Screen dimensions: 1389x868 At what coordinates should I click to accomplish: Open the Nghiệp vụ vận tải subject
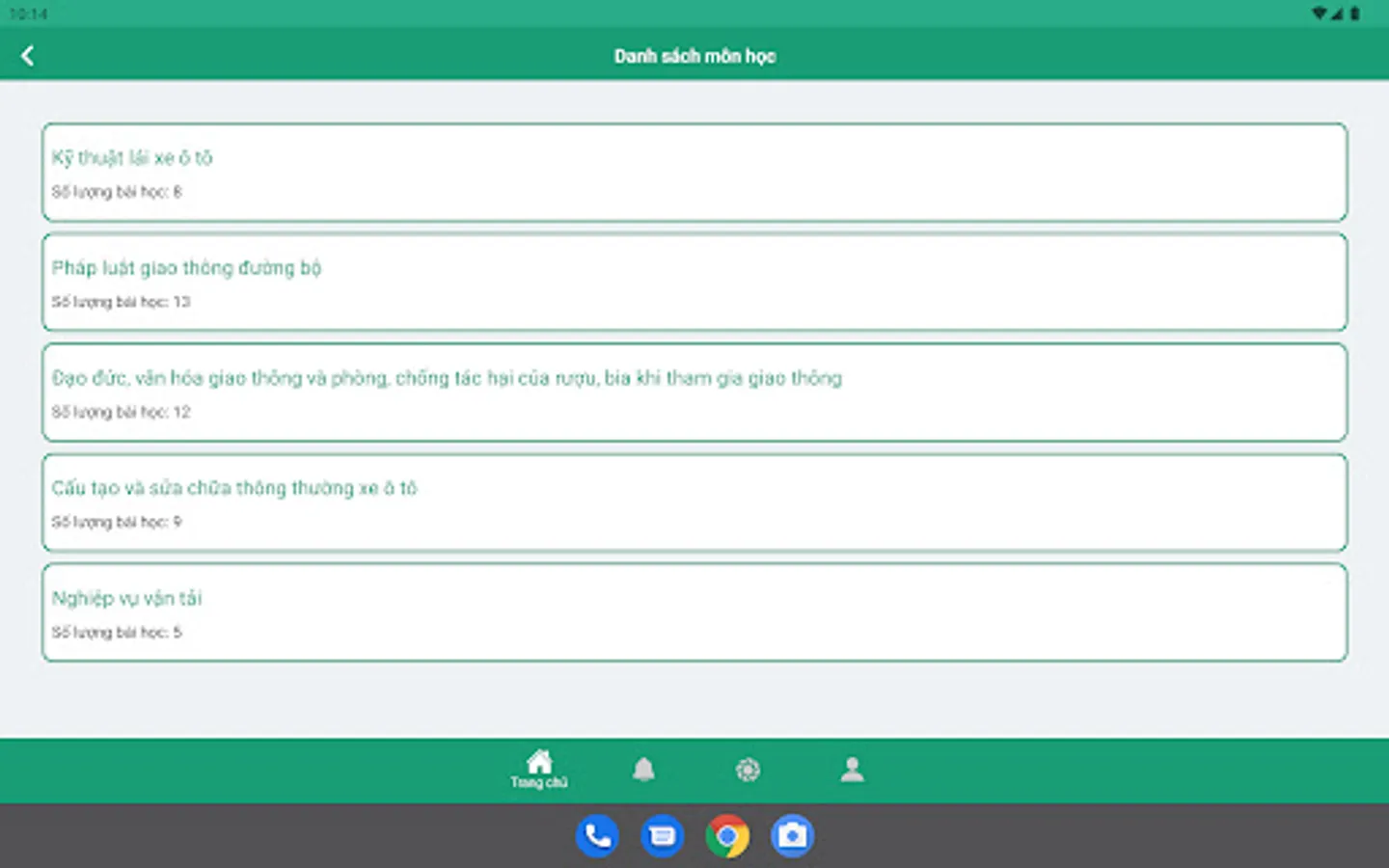point(694,611)
